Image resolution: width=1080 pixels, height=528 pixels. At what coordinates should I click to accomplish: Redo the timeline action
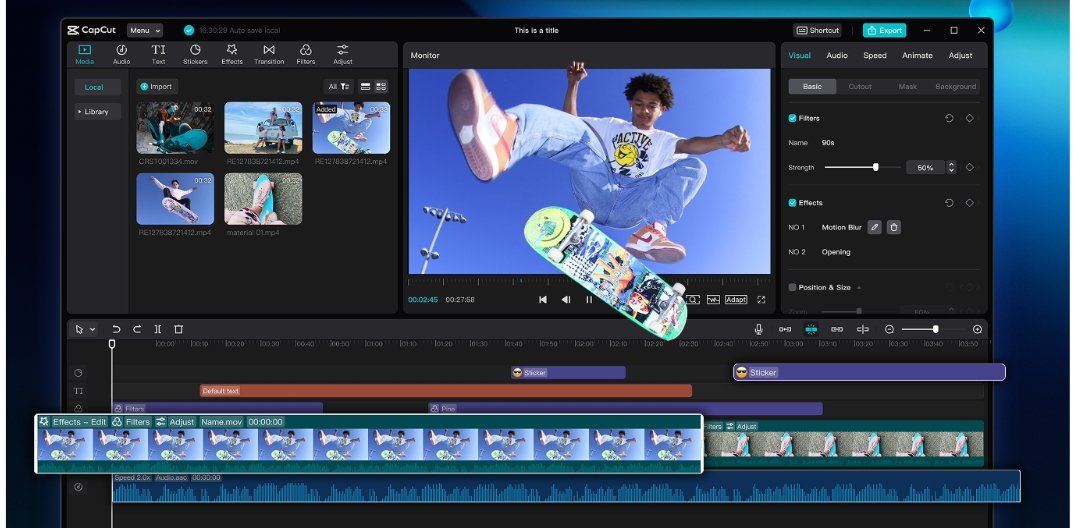pyautogui.click(x=137, y=330)
